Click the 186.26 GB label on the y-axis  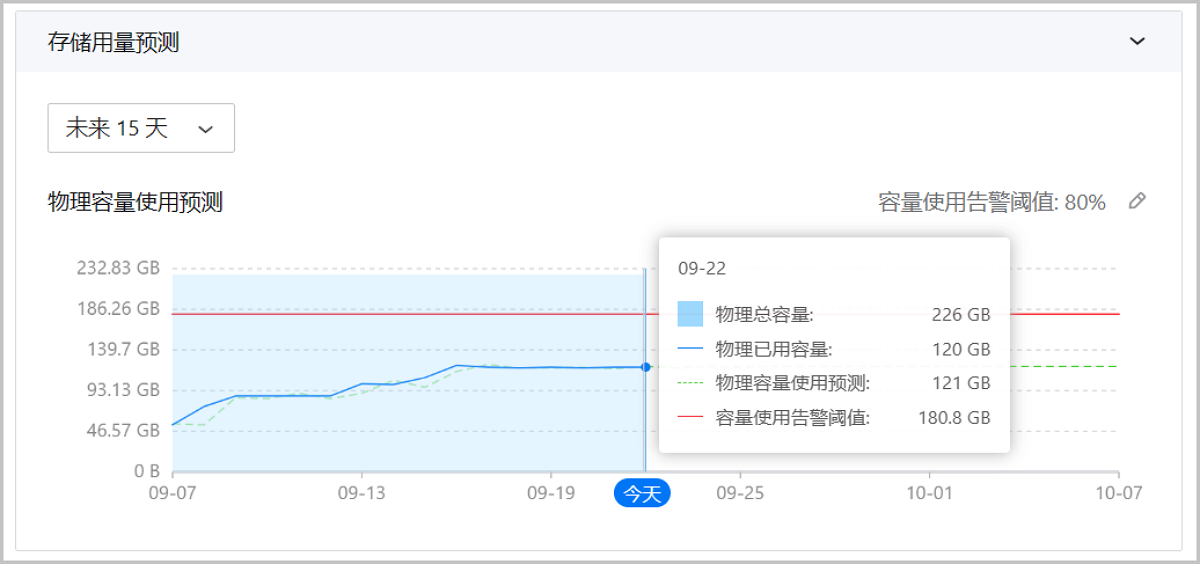click(x=118, y=308)
